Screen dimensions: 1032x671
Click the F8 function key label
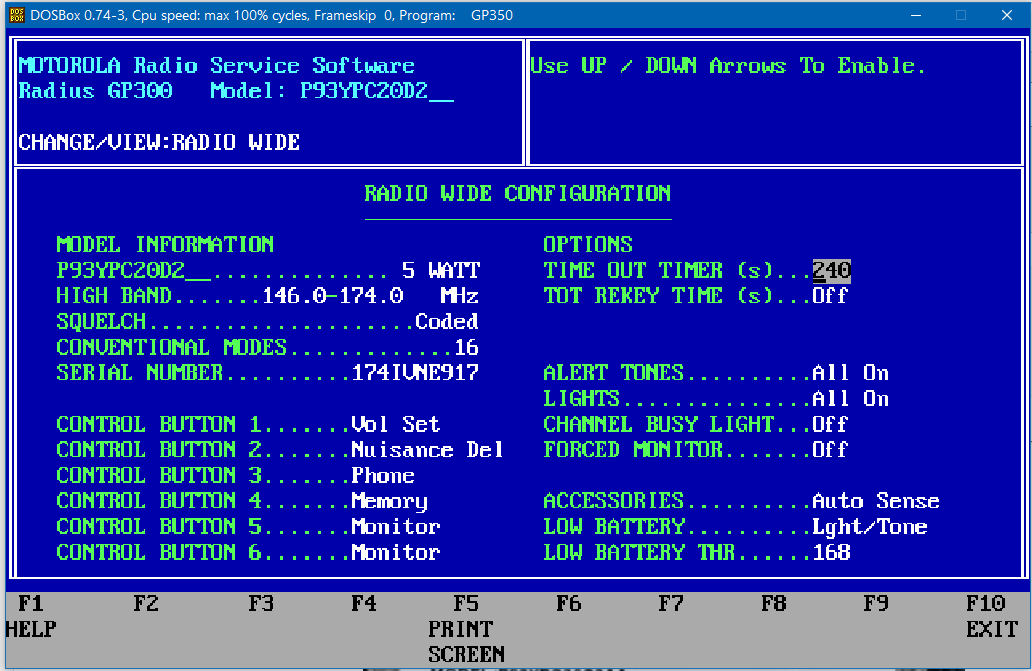(x=774, y=604)
